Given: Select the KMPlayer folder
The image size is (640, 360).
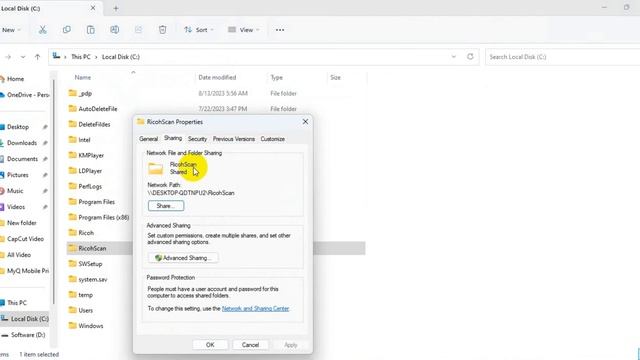Looking at the screenshot, I should point(91,156).
